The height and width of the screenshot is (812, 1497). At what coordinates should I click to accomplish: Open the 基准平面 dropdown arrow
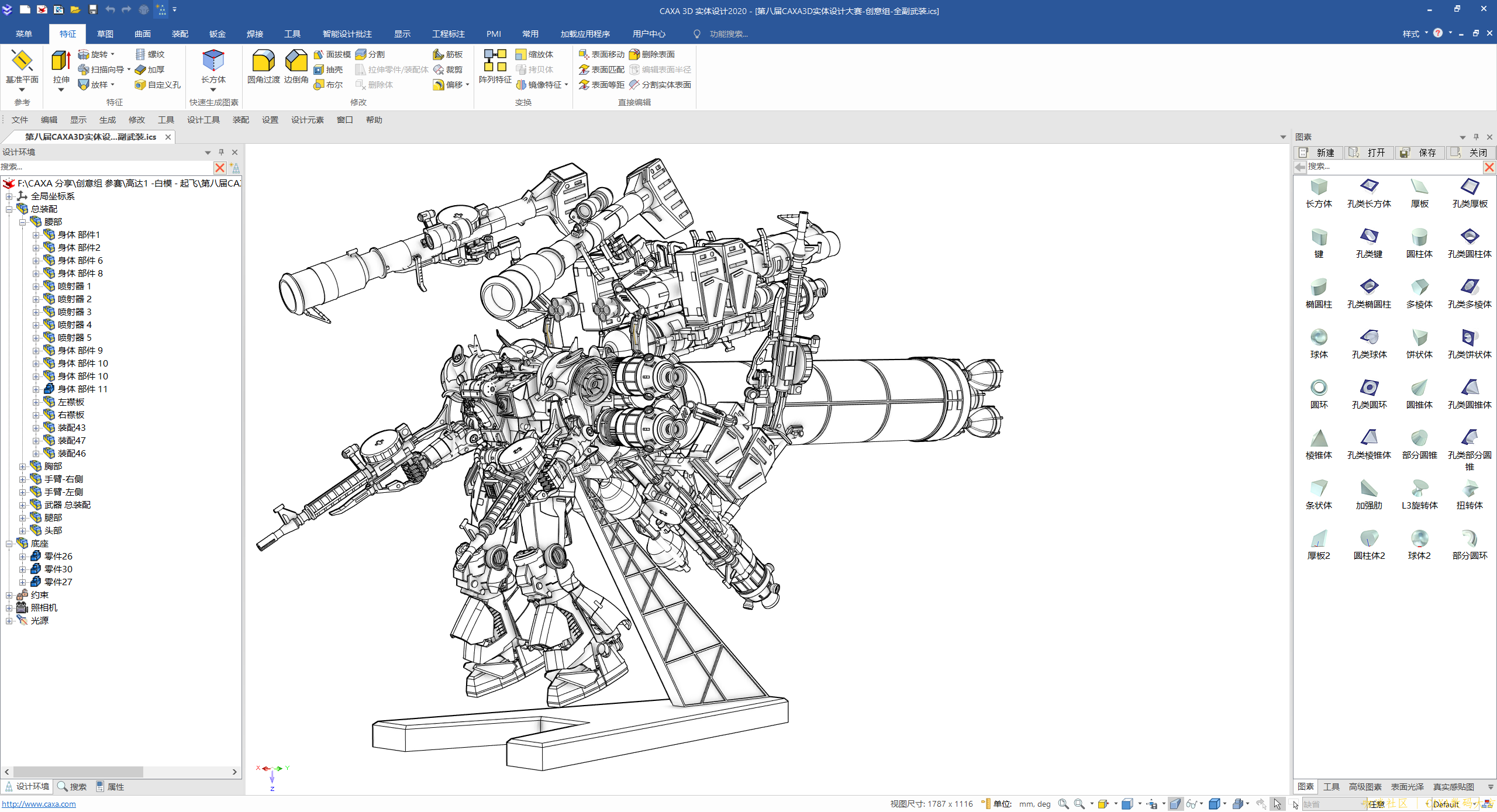tap(22, 90)
